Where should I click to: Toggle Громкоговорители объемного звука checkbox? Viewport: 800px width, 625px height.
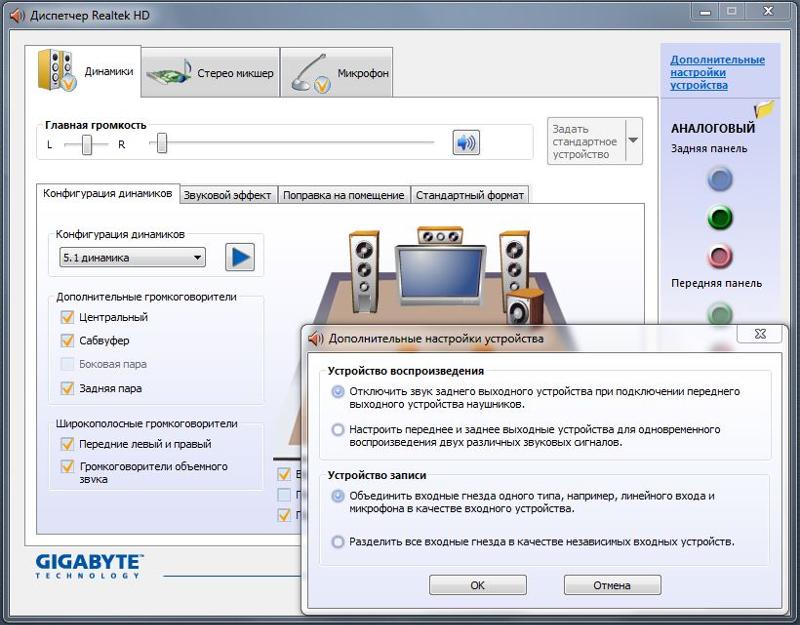(67, 466)
